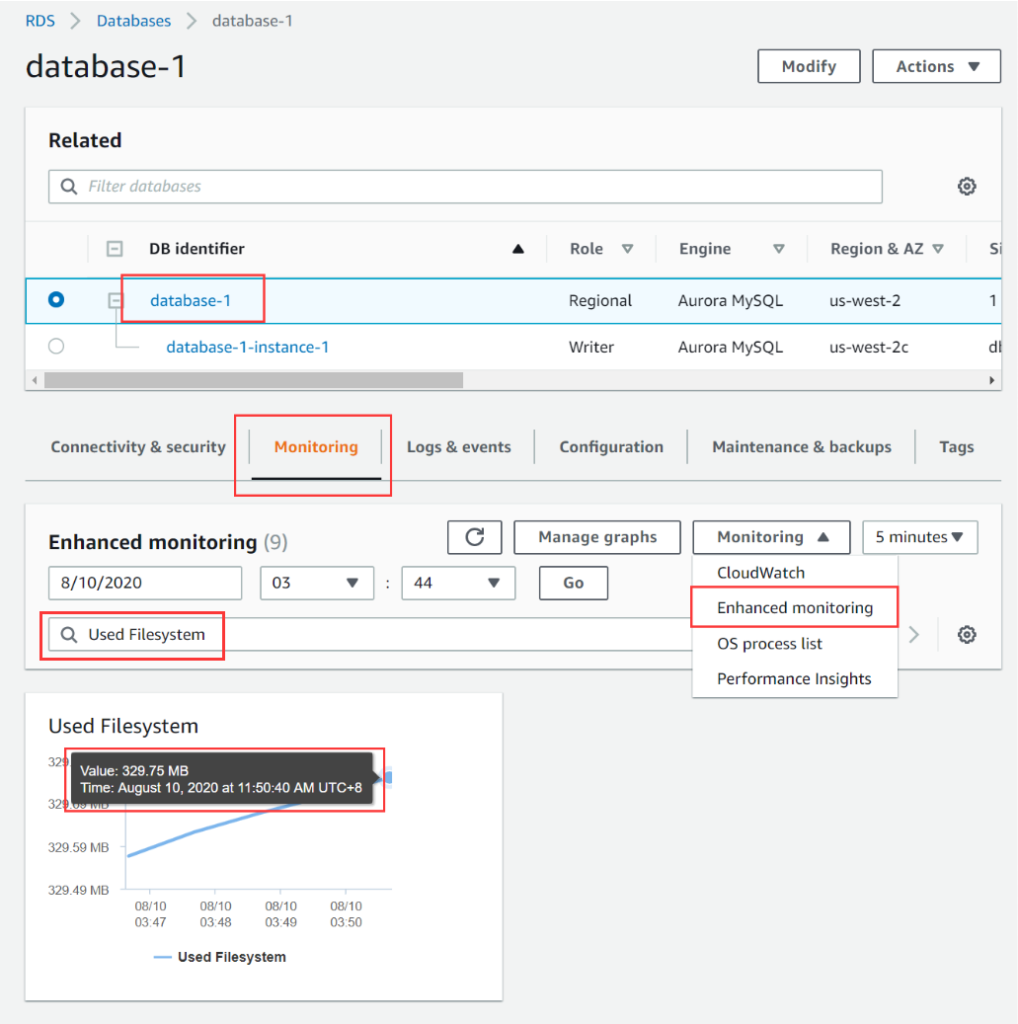Open the 5 minutes interval dropdown

(919, 537)
